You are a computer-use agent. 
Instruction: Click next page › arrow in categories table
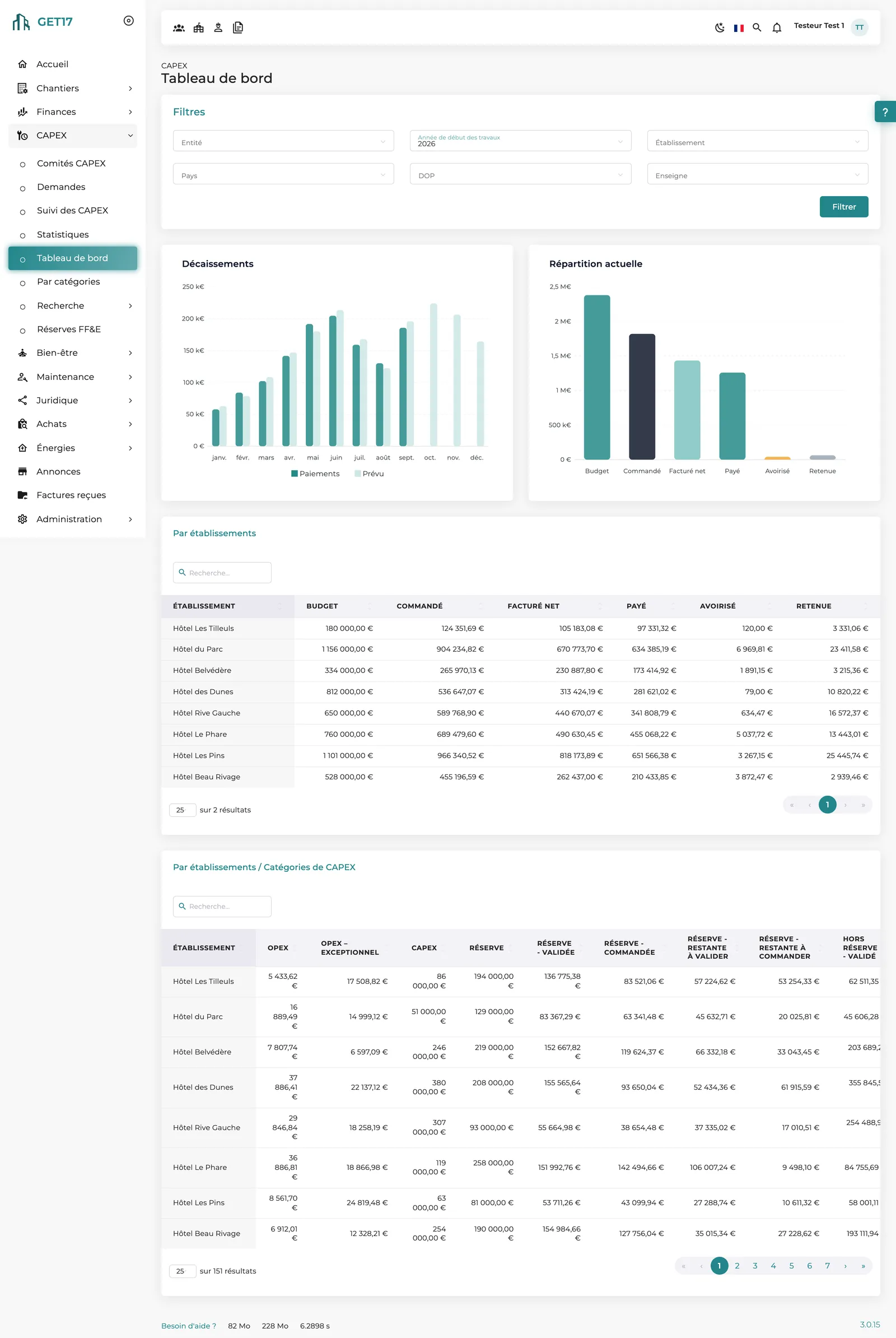[845, 1266]
